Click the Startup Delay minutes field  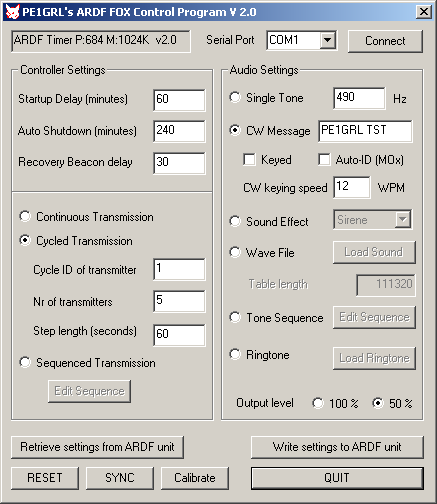pyautogui.click(x=179, y=100)
